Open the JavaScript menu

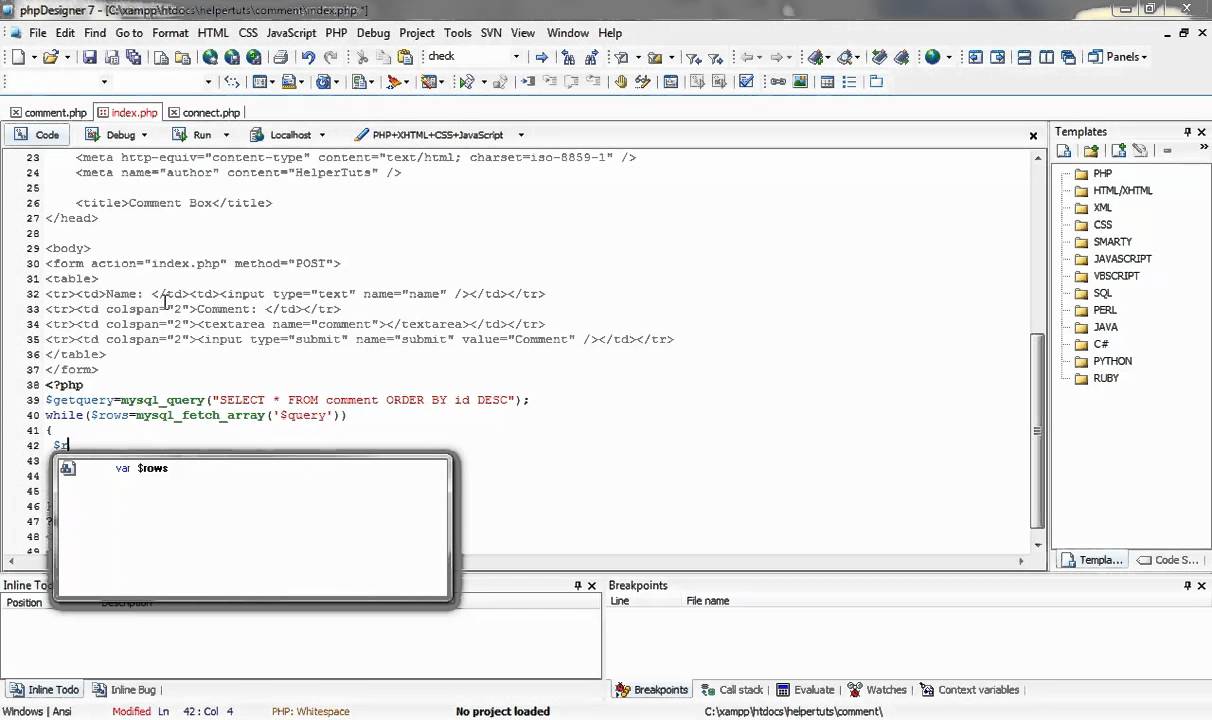pos(291,33)
